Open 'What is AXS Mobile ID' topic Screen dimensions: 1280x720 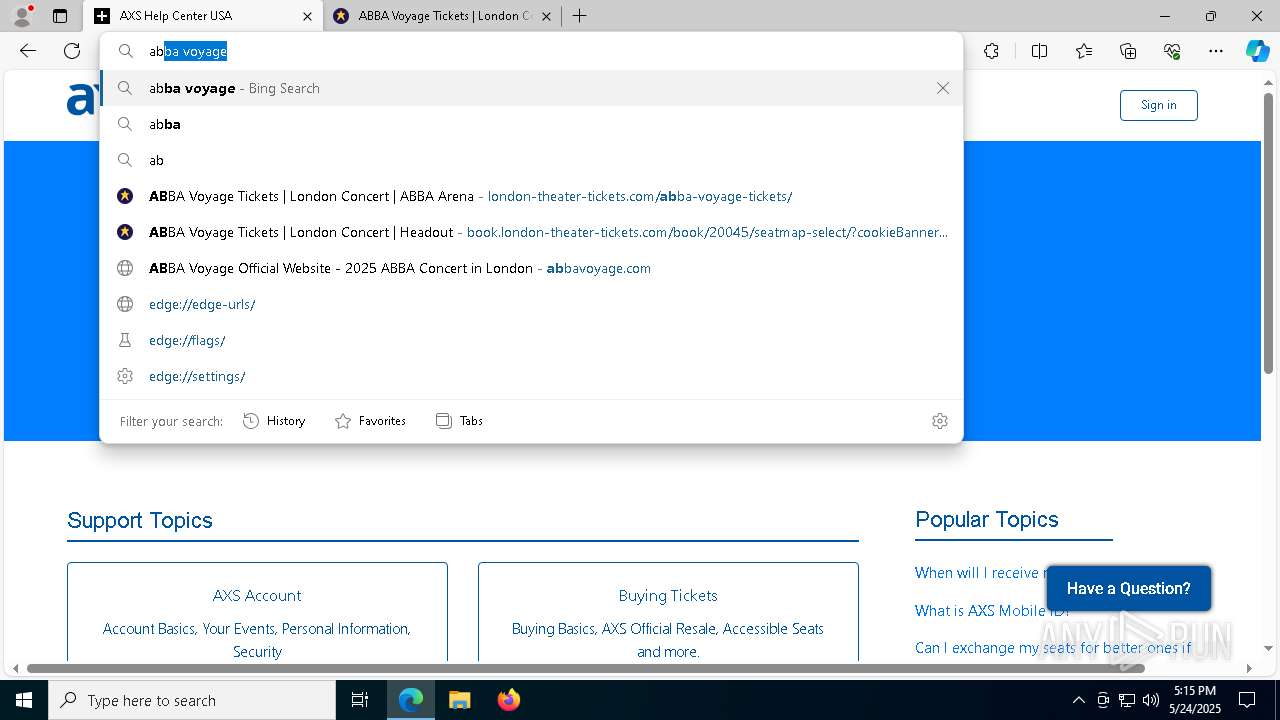(992, 610)
